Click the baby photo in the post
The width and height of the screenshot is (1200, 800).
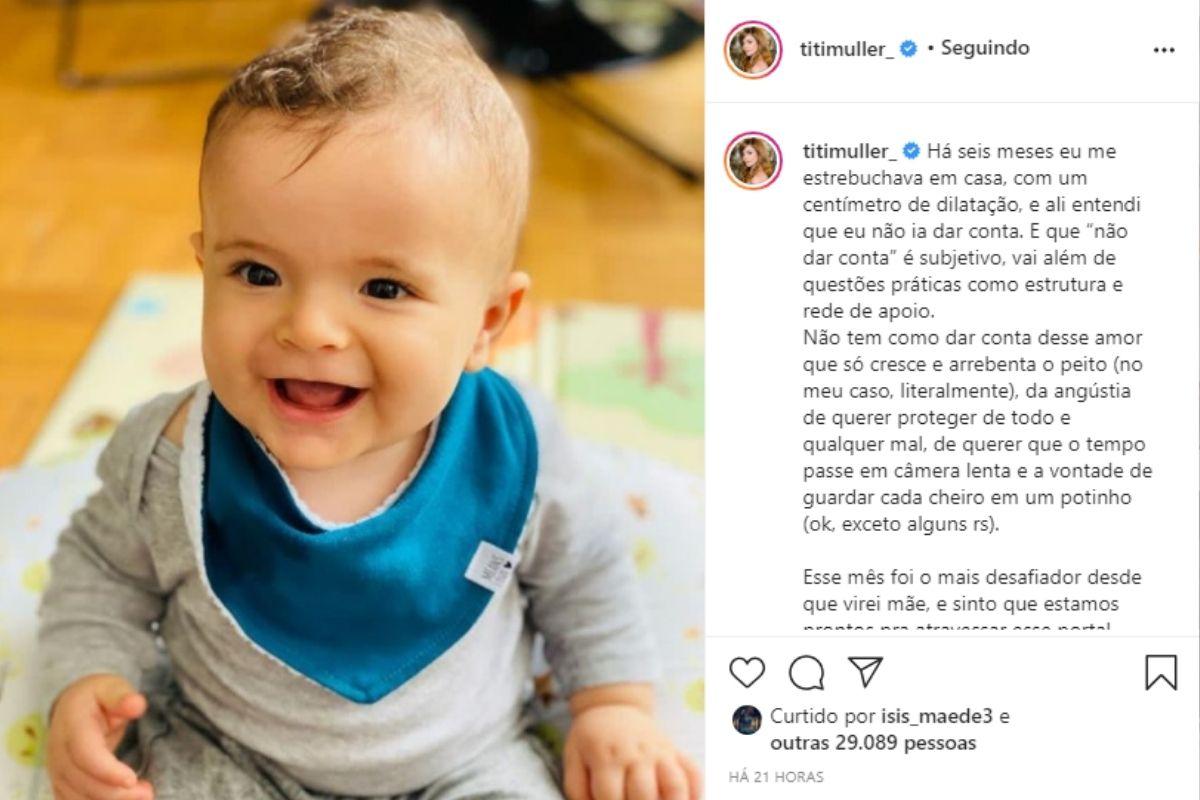(x=352, y=400)
